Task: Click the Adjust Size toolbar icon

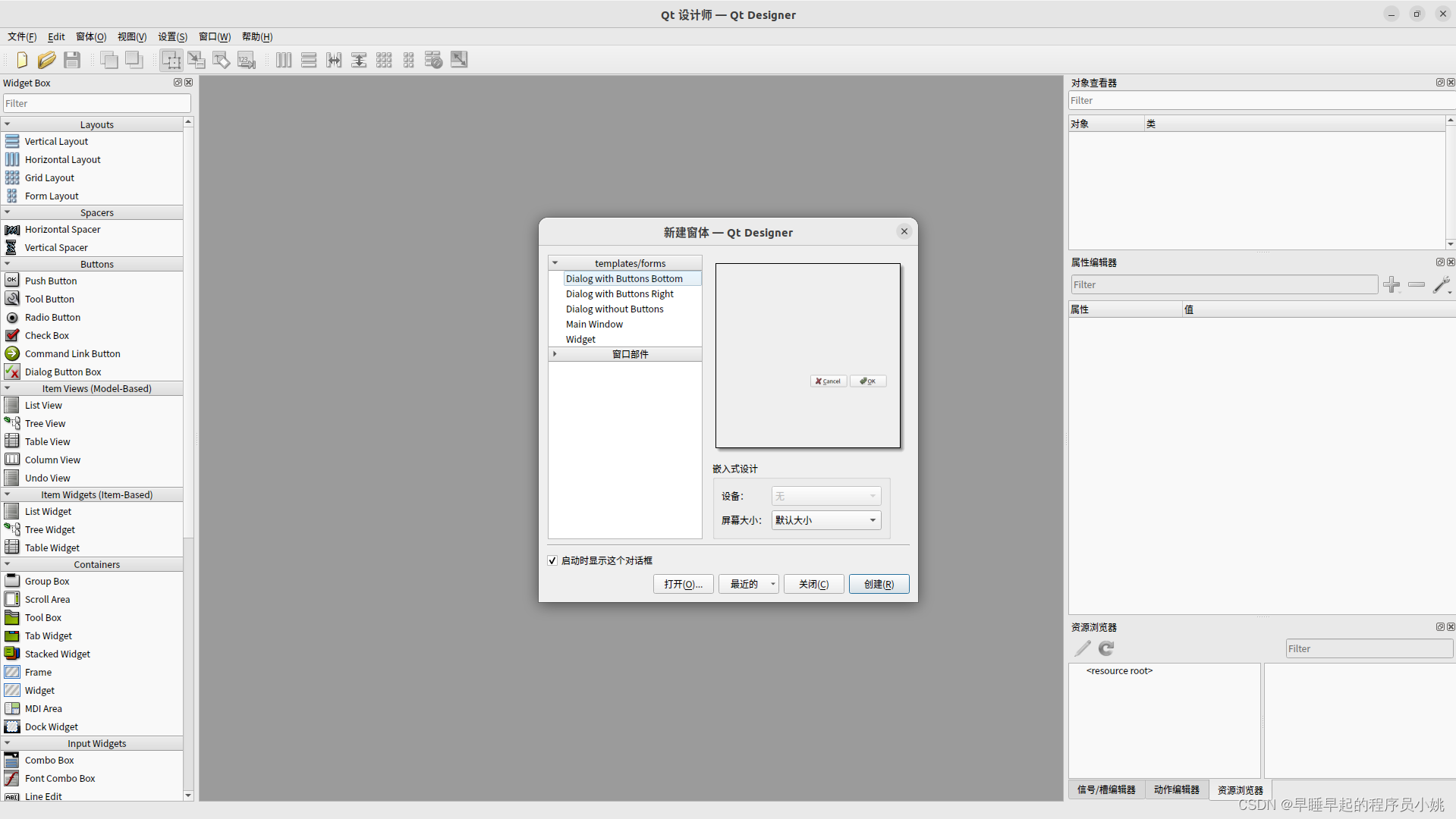Action: point(459,60)
